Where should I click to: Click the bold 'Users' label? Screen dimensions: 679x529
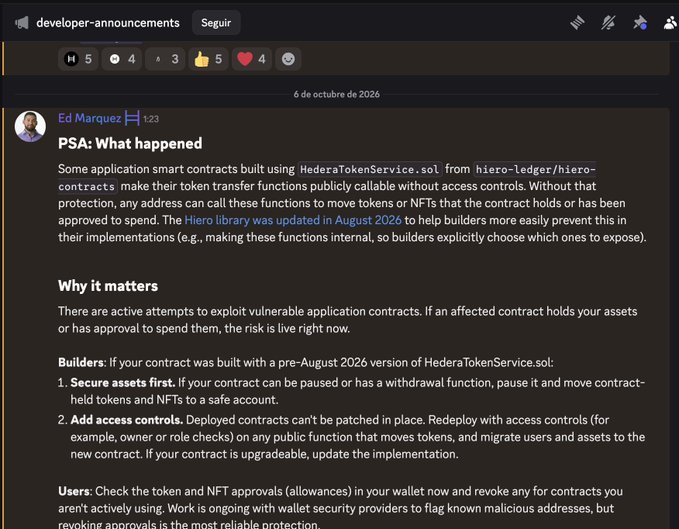click(x=74, y=492)
